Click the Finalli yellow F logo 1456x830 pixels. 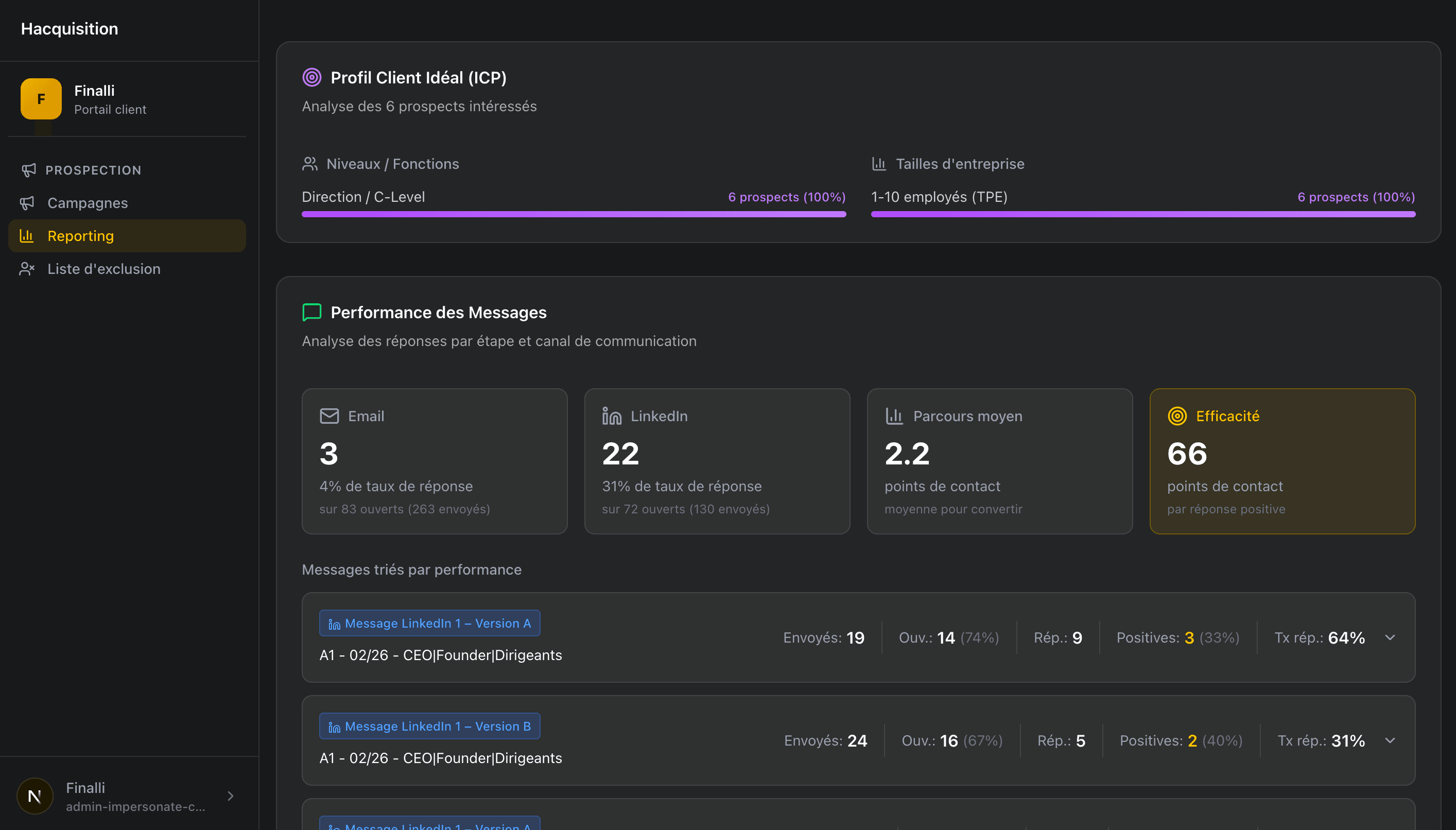point(41,99)
